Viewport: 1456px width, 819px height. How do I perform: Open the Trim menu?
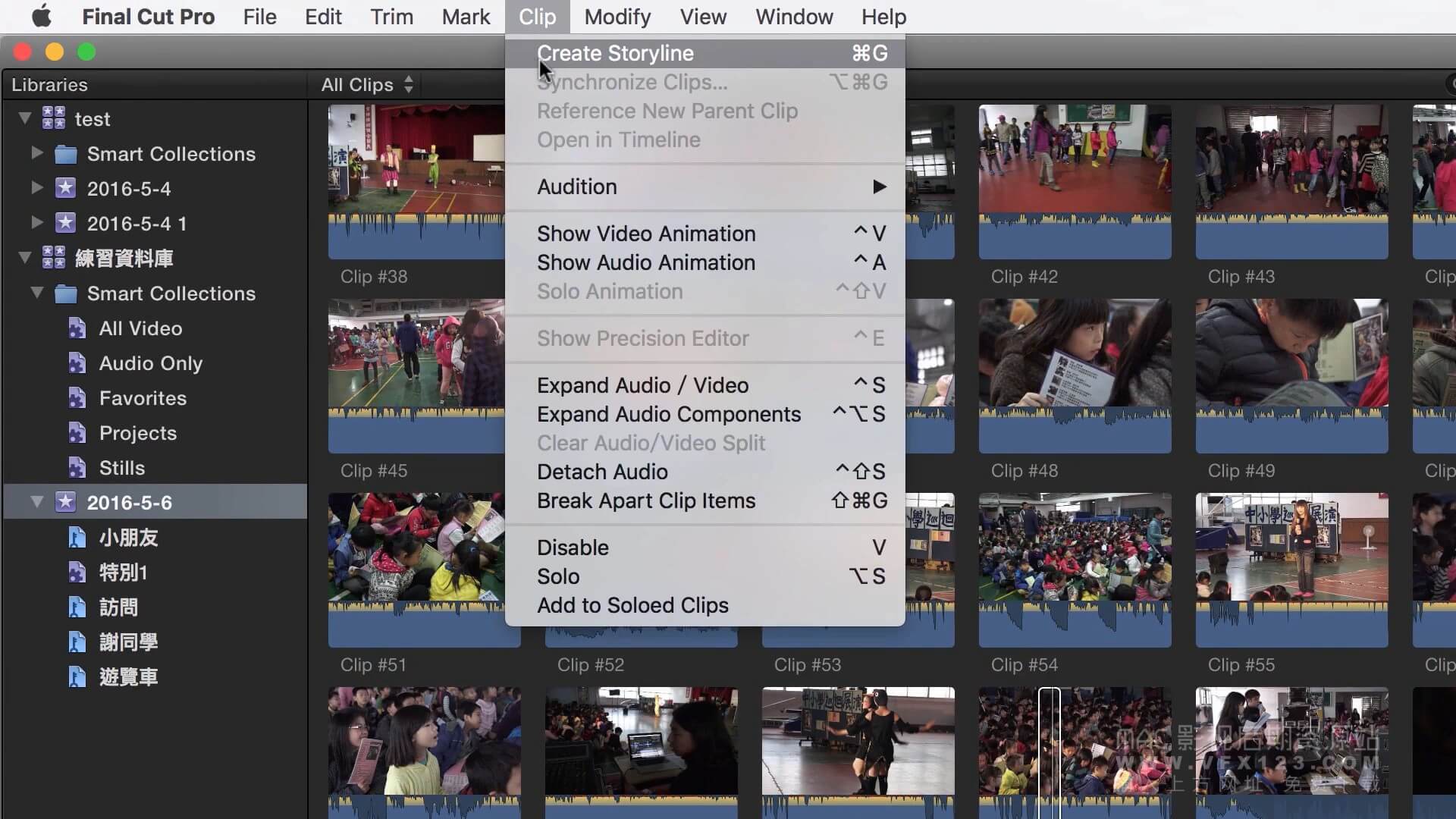coord(391,17)
